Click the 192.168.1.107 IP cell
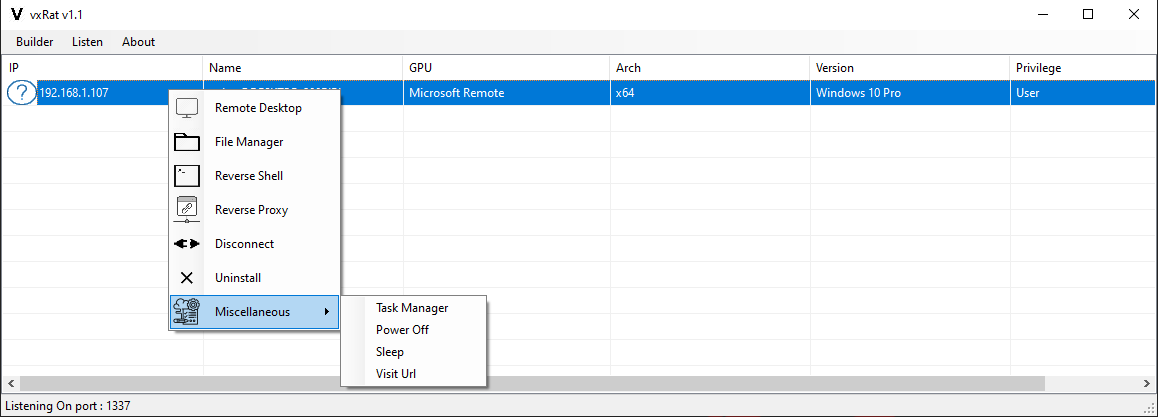 tap(74, 93)
